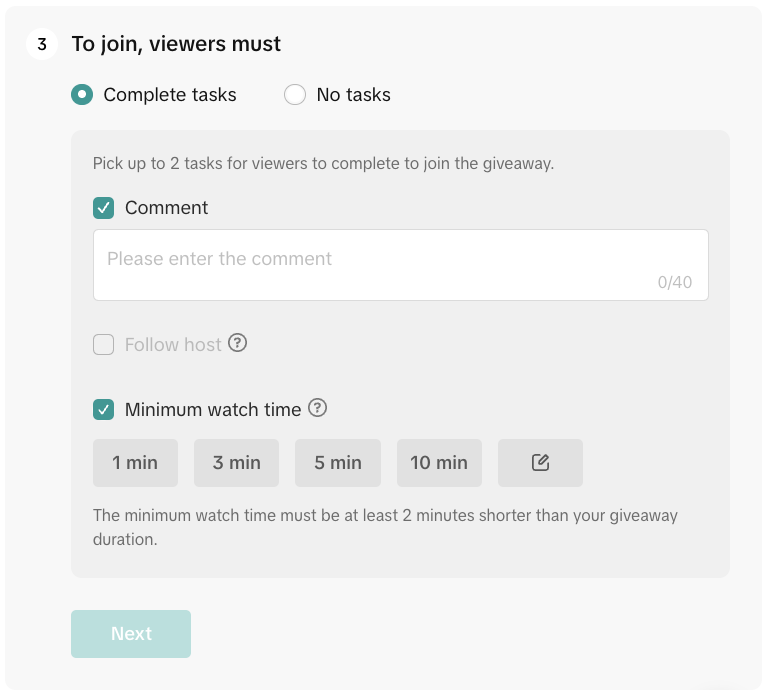Image resolution: width=768 pixels, height=690 pixels.
Task: Untick the Comment checkbox
Action: tap(103, 208)
